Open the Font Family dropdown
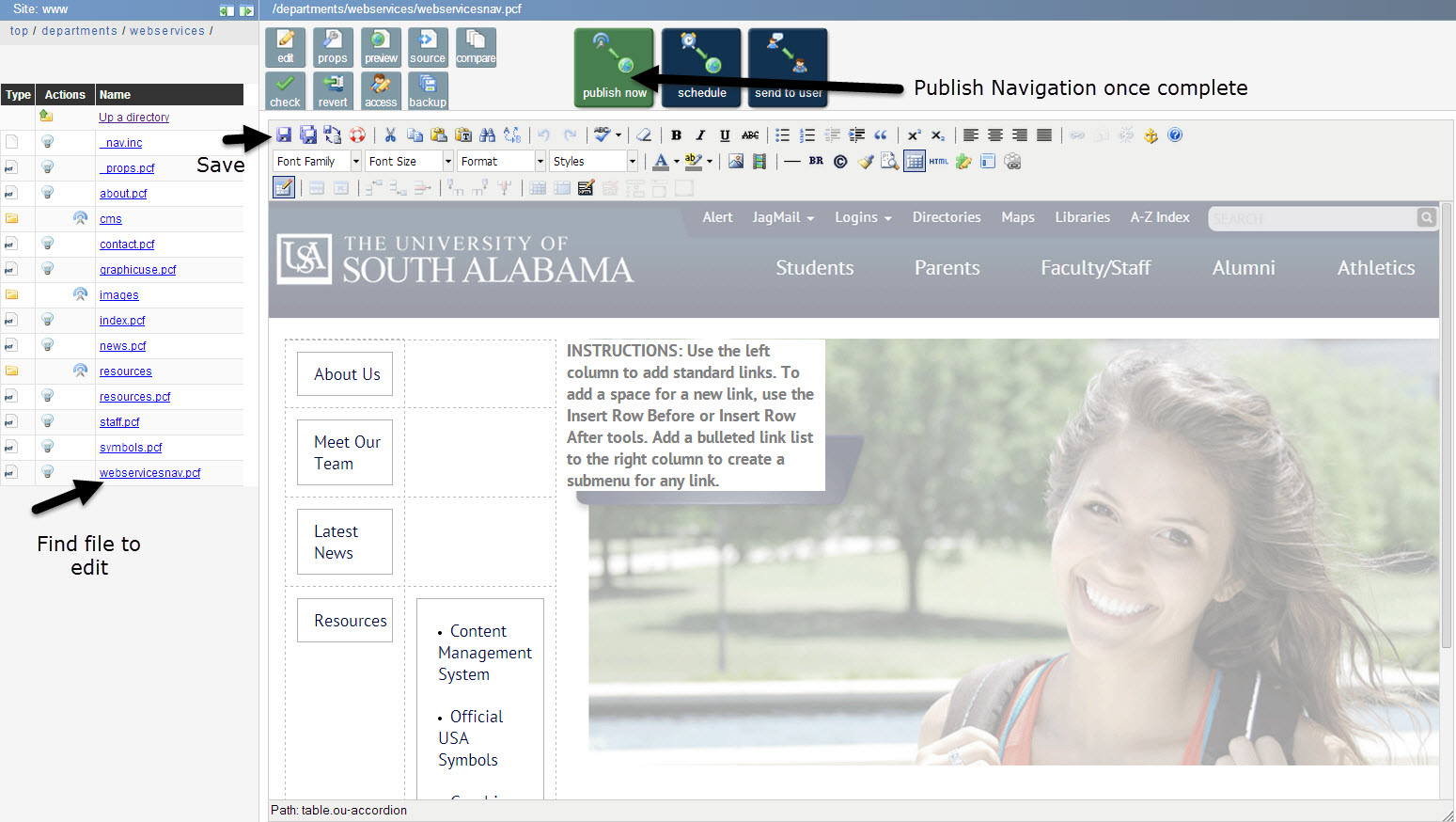This screenshot has height=822, width=1456. (318, 162)
